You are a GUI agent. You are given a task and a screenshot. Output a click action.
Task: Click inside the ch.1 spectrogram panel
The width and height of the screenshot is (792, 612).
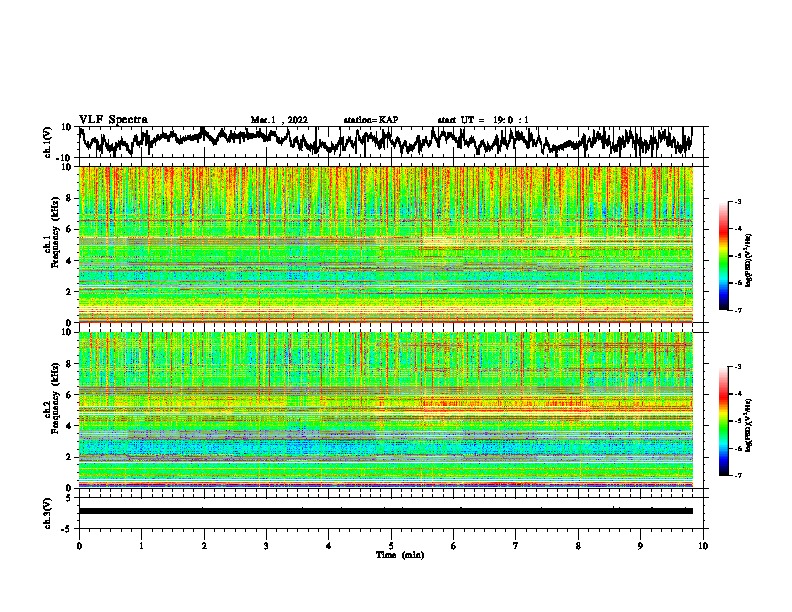click(x=386, y=244)
